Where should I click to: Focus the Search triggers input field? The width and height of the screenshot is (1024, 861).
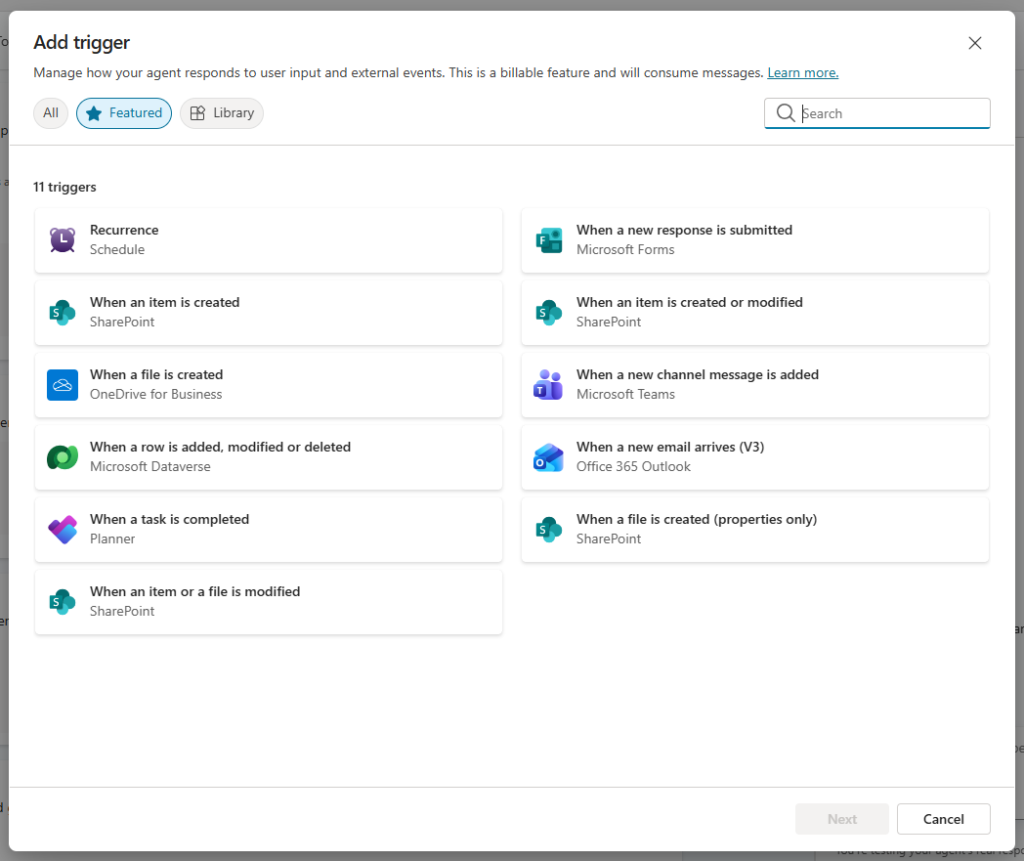click(890, 113)
